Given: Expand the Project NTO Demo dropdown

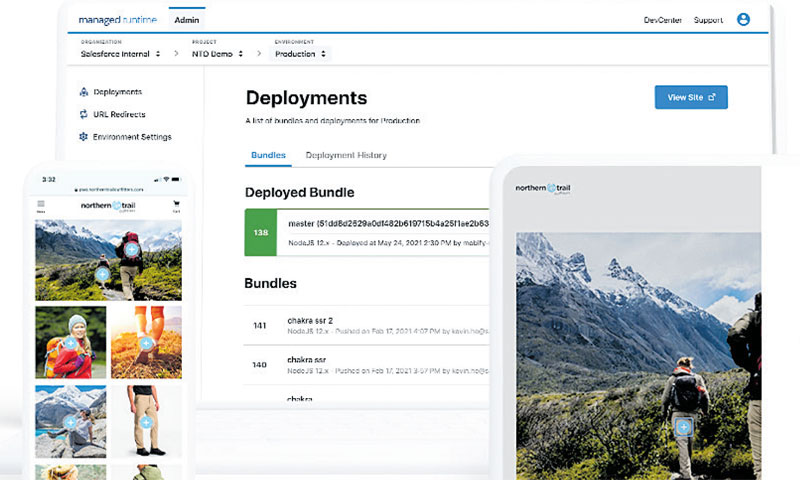Looking at the screenshot, I should 219,54.
